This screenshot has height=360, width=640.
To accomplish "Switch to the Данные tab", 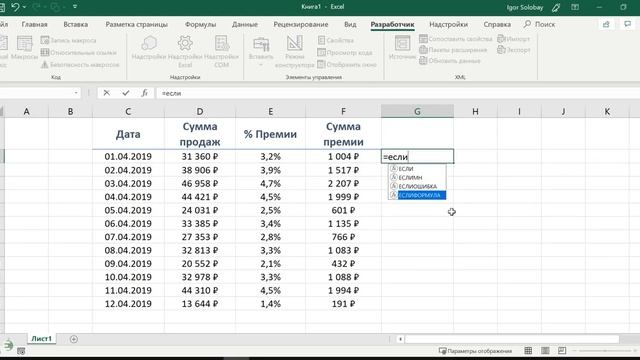I will click(x=244, y=24).
